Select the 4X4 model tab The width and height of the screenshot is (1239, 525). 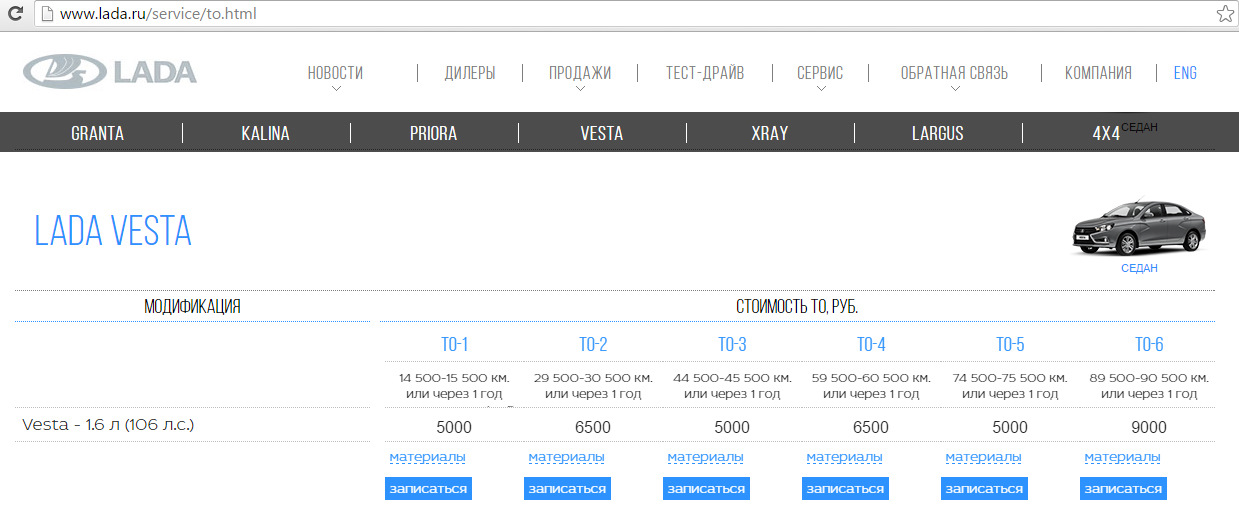tap(1106, 133)
